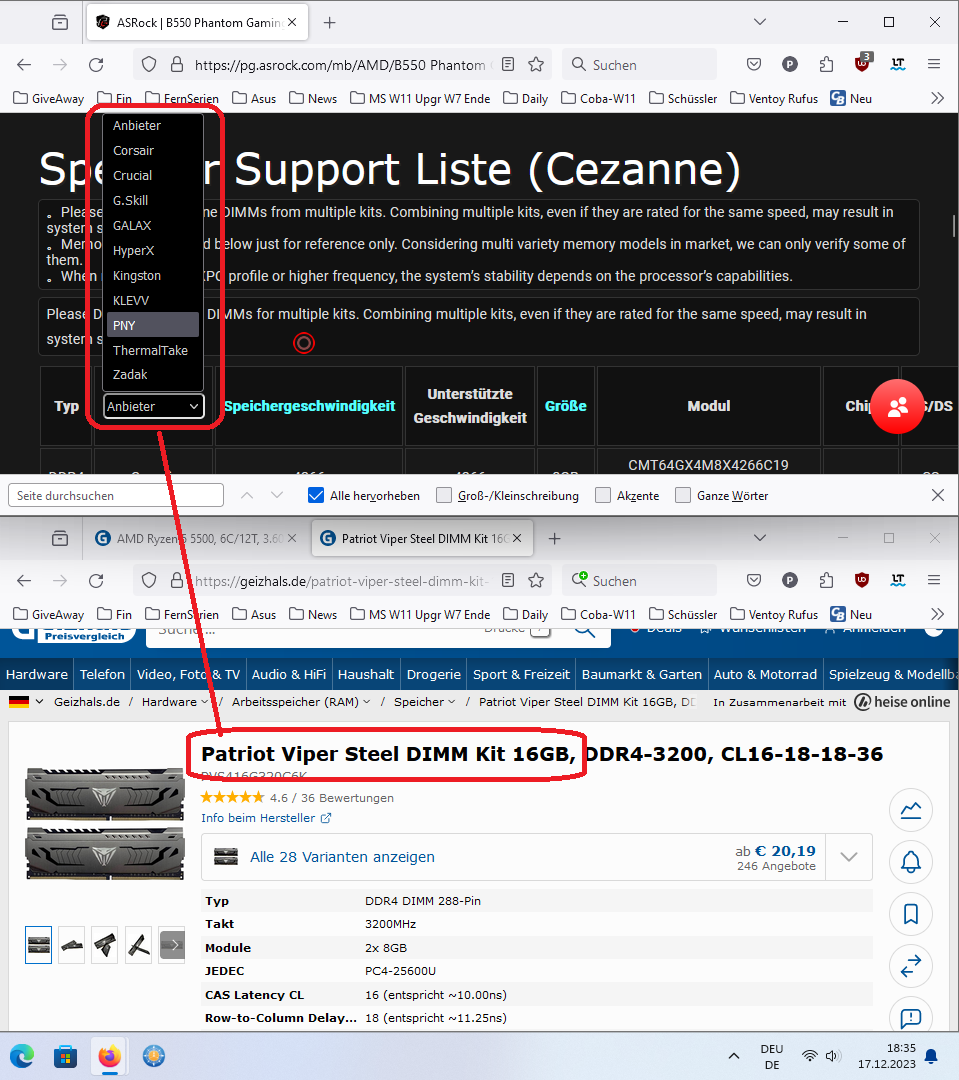This screenshot has width=959, height=1080.
Task: Show hidden system tray icons chevron
Action: [x=734, y=1056]
